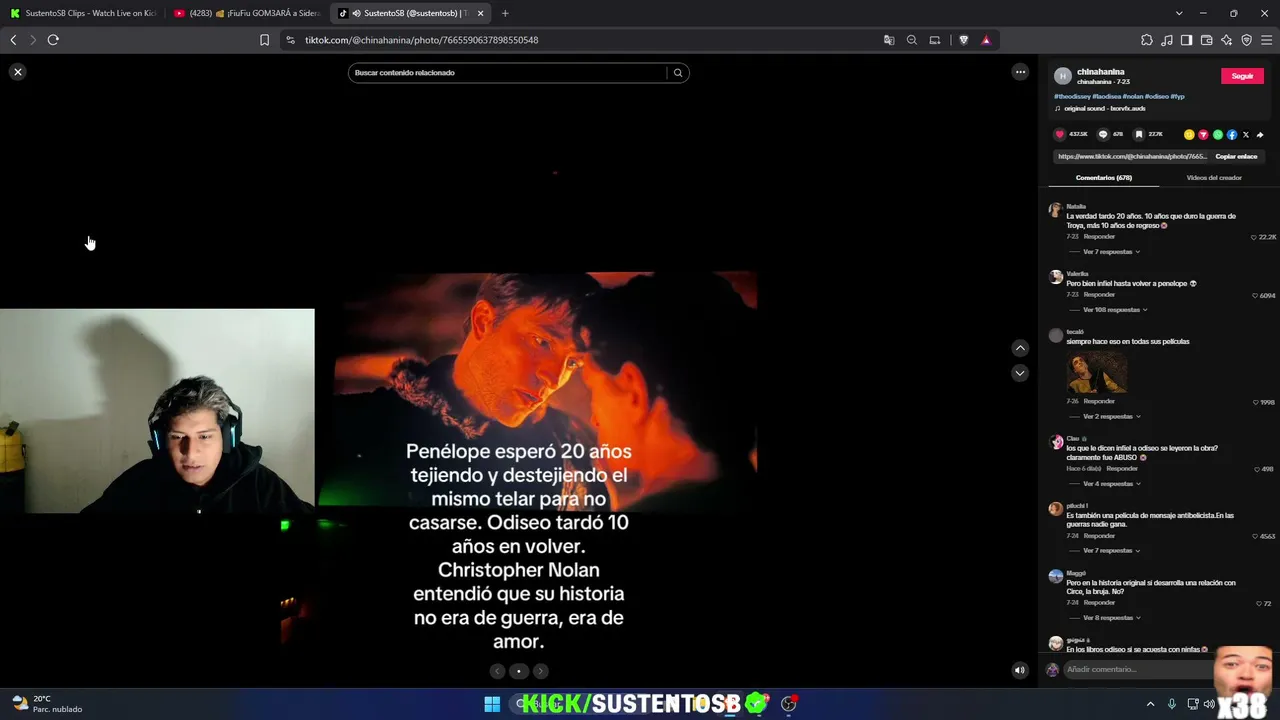Open image attached to 'siempre hace eso' comment
This screenshot has width=1280, height=720.
(x=1097, y=372)
